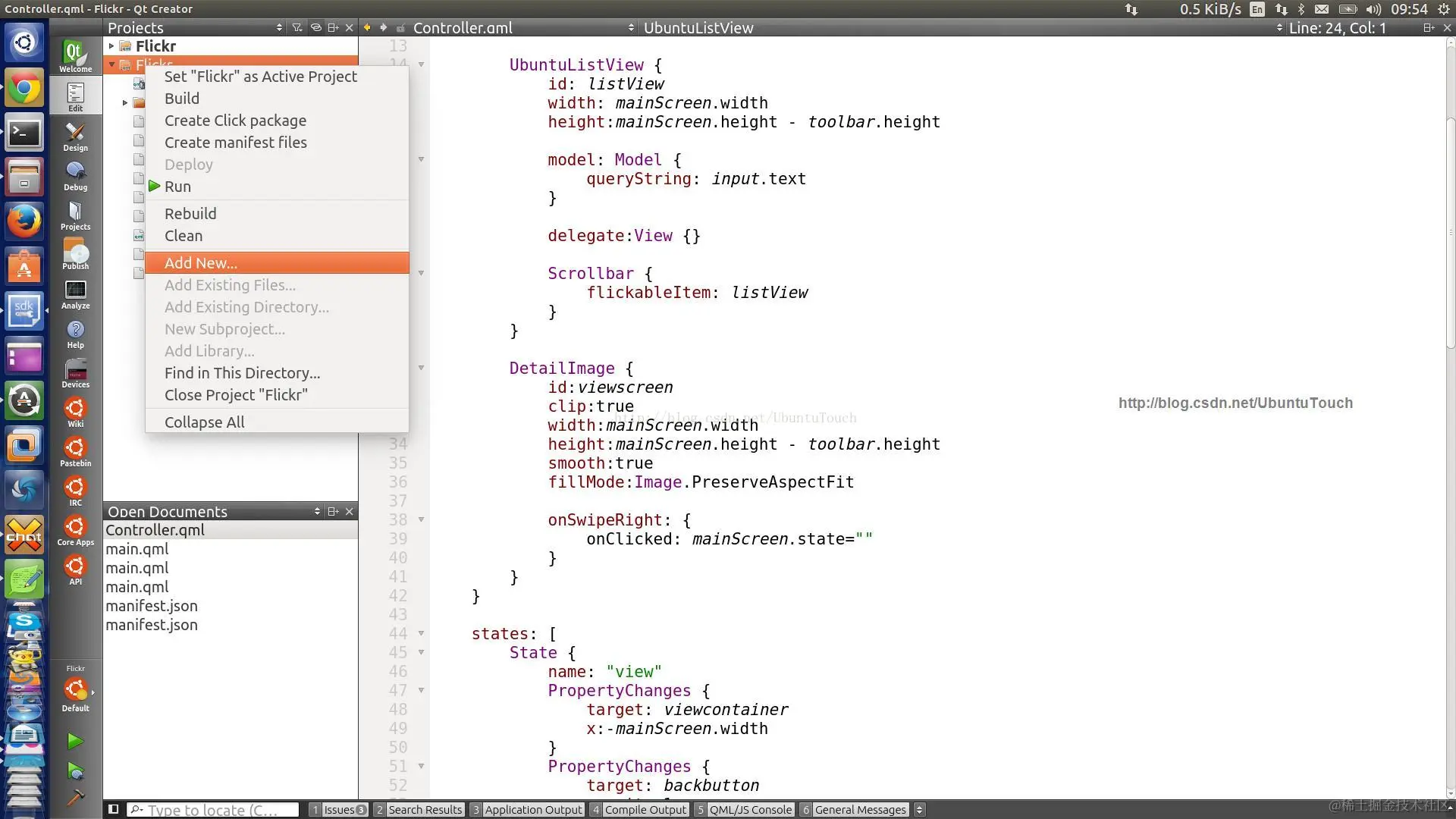Toggle the sidebar visibility button
The image size is (1456, 819).
pos(114,809)
